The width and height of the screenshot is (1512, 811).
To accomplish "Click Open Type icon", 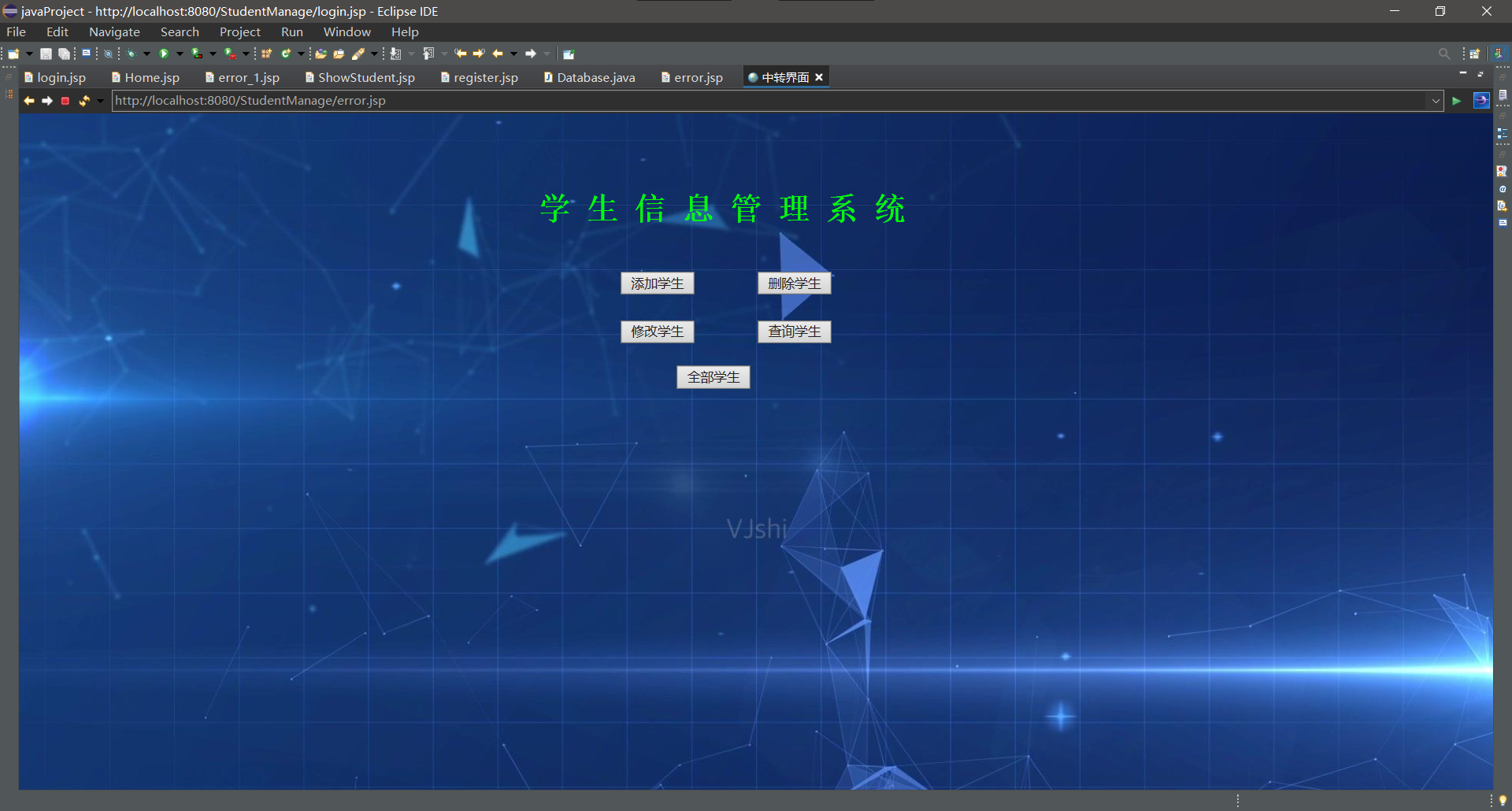I will [321, 54].
